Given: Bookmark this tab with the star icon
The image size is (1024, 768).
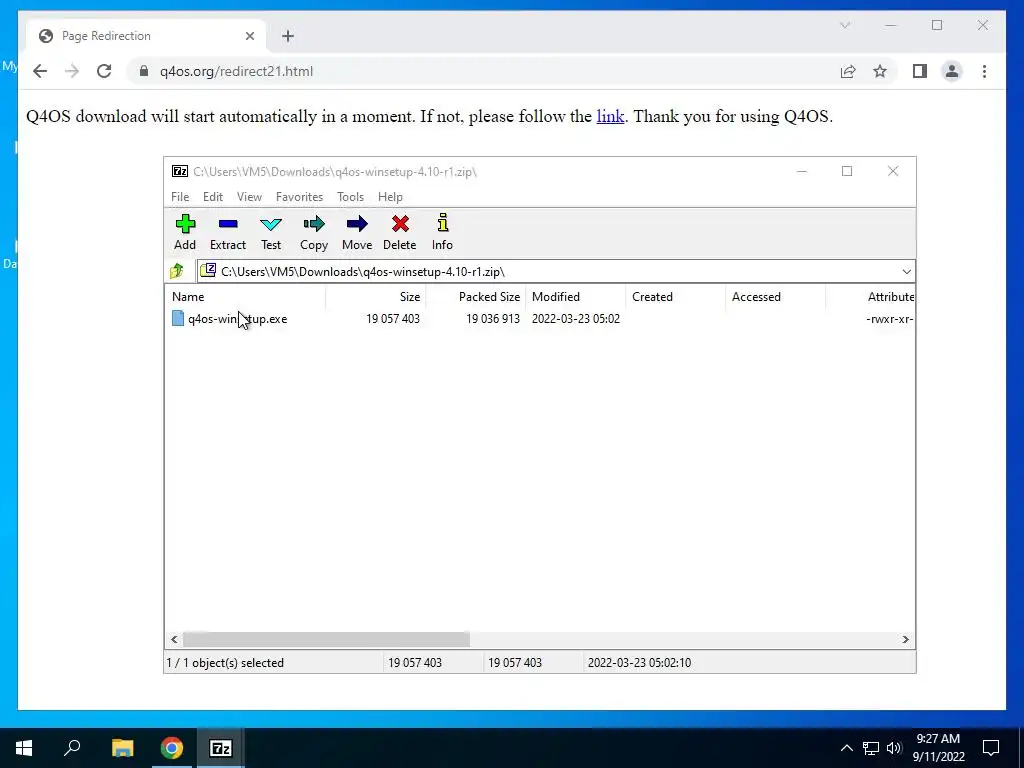Looking at the screenshot, I should [x=880, y=71].
